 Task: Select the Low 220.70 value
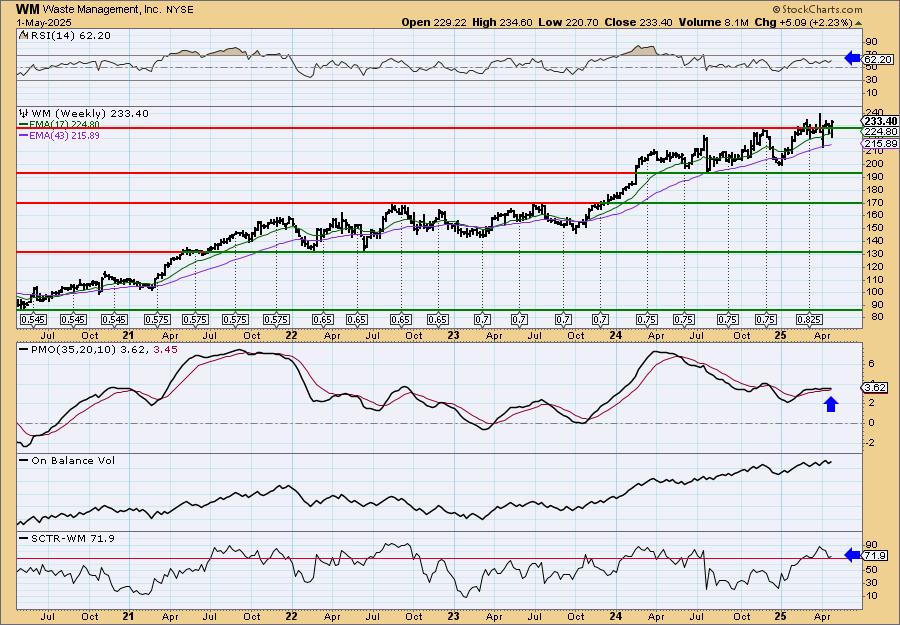click(568, 22)
